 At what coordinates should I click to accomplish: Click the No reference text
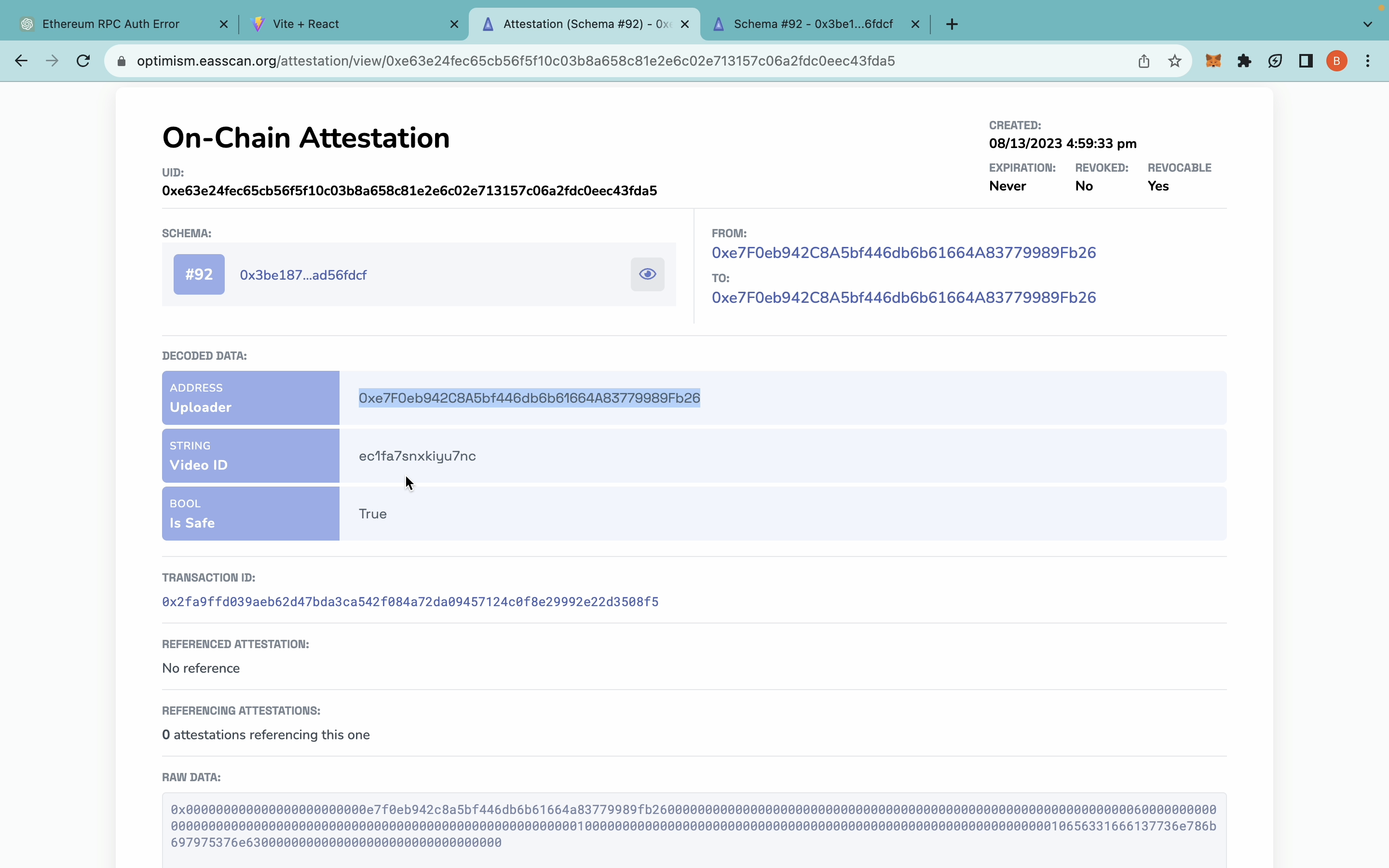201,668
